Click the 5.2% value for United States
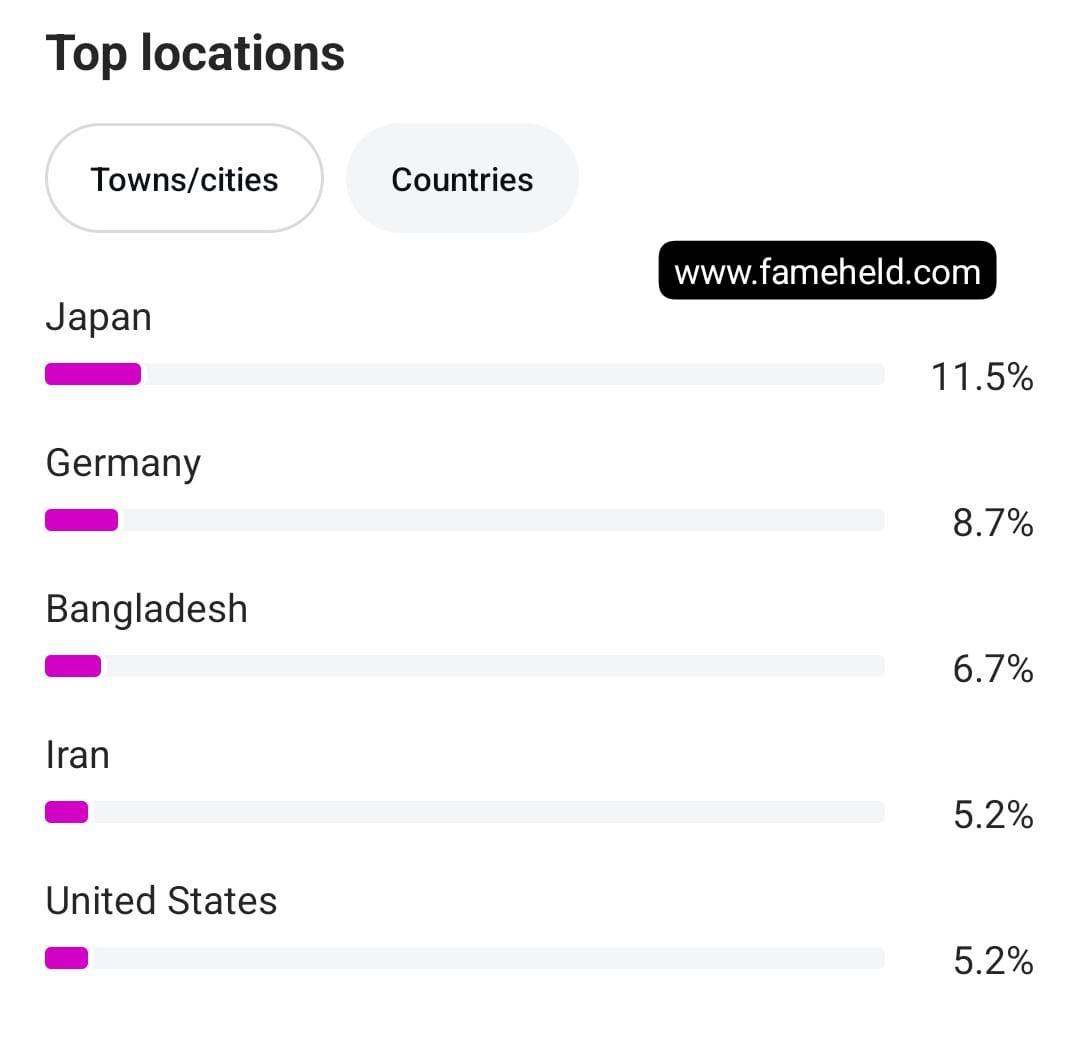 click(x=992, y=961)
